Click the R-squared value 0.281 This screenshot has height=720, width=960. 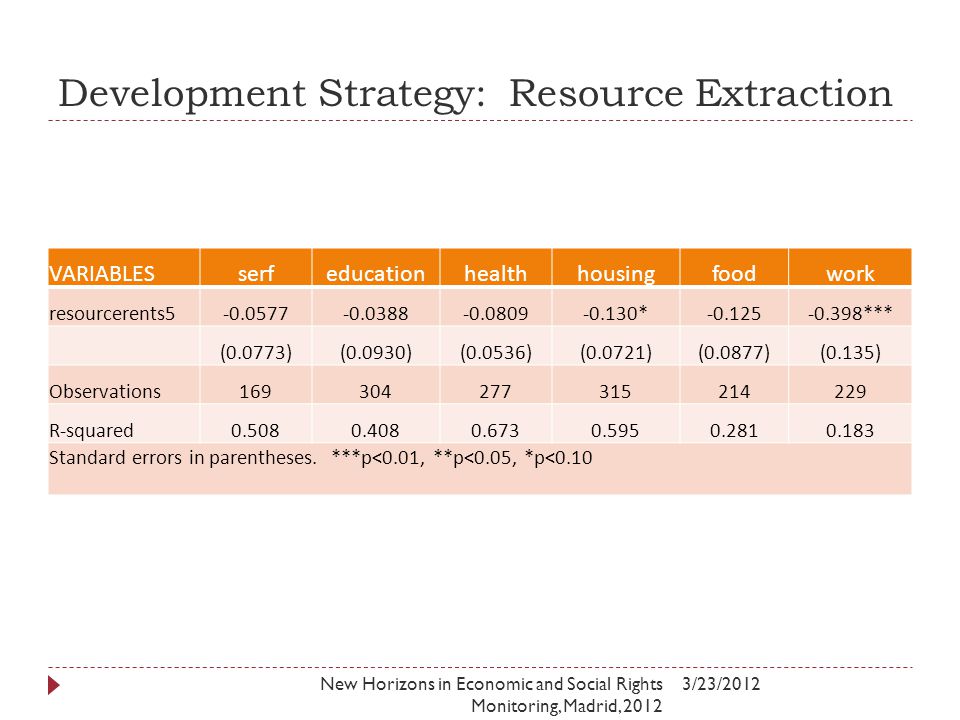click(x=733, y=430)
